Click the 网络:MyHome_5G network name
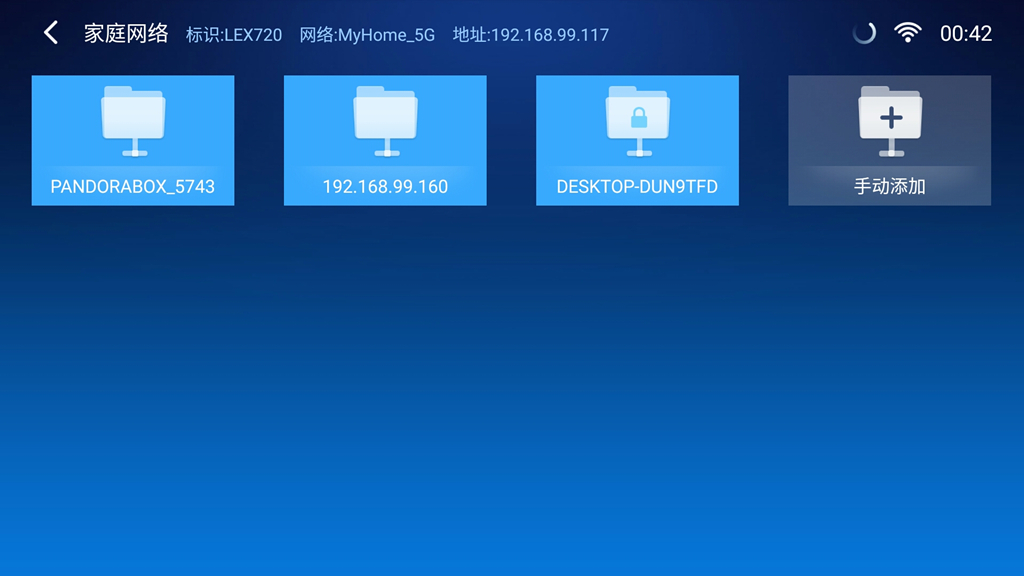1024x576 pixels. coord(367,35)
